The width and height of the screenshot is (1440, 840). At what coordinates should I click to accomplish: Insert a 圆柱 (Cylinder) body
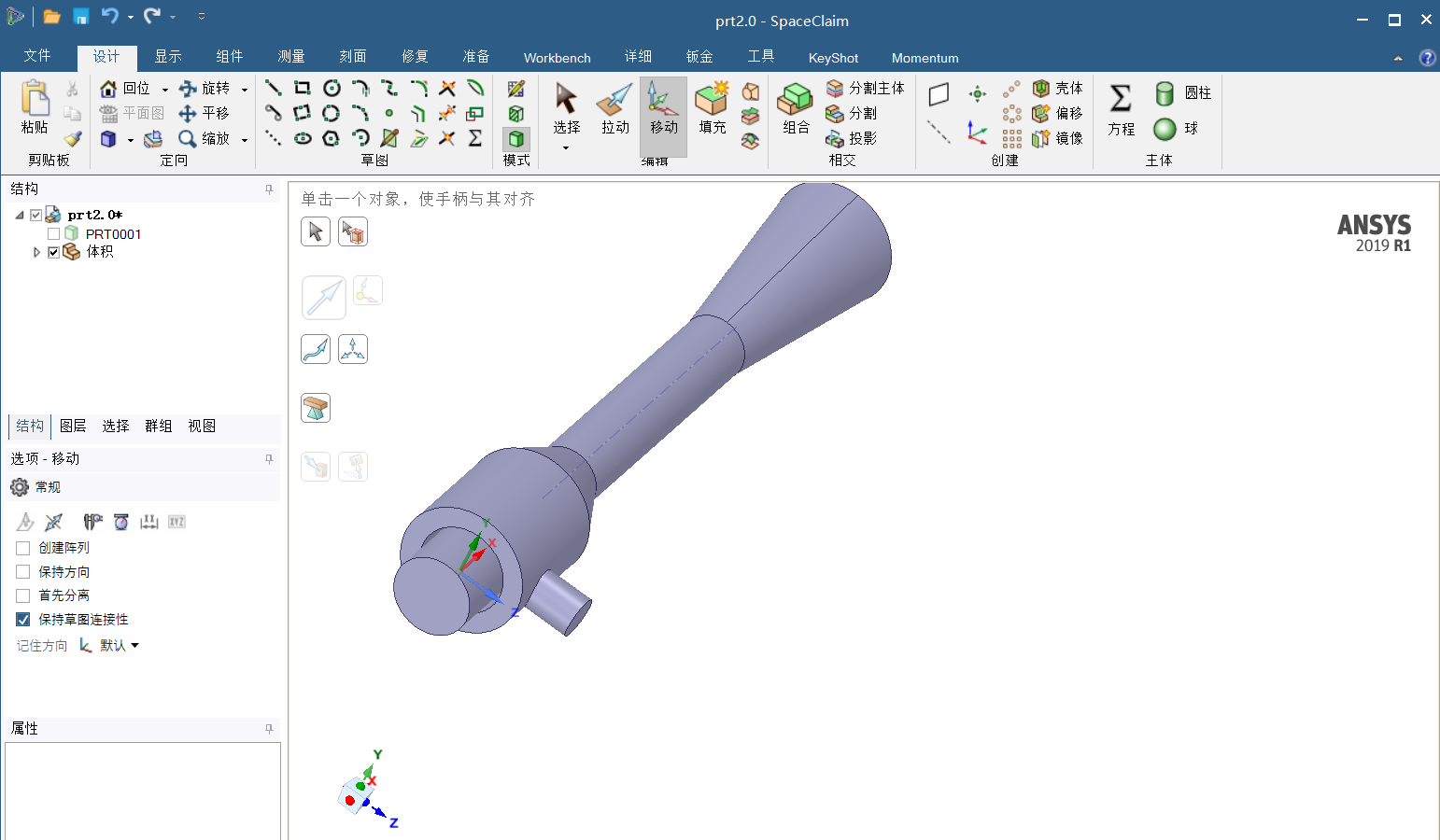(x=1182, y=92)
